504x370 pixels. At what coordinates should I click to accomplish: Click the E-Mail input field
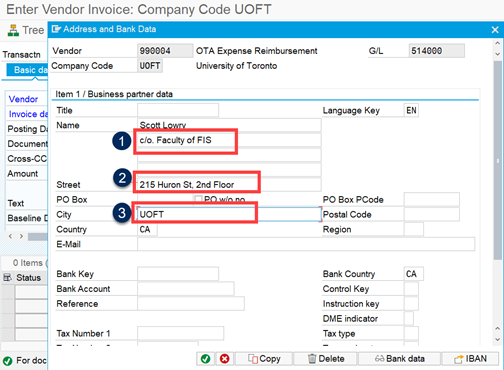(x=306, y=244)
